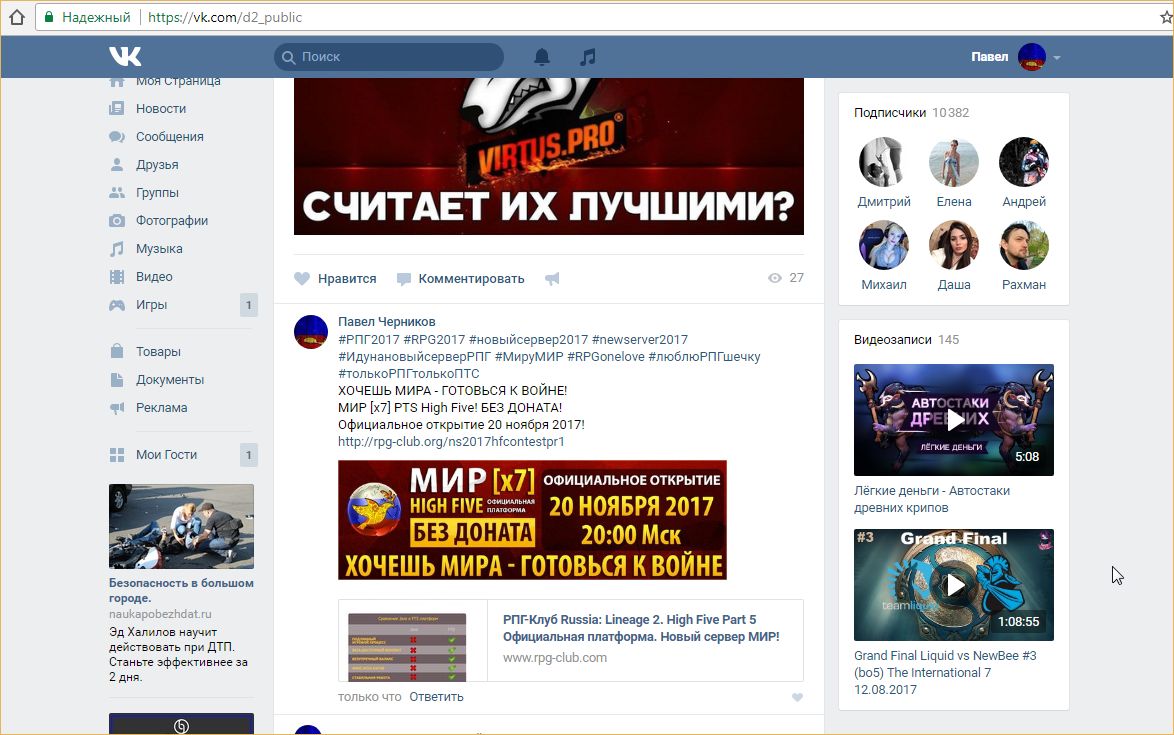Click hashtag #newserver2017
The height and width of the screenshot is (735, 1174).
coord(639,340)
